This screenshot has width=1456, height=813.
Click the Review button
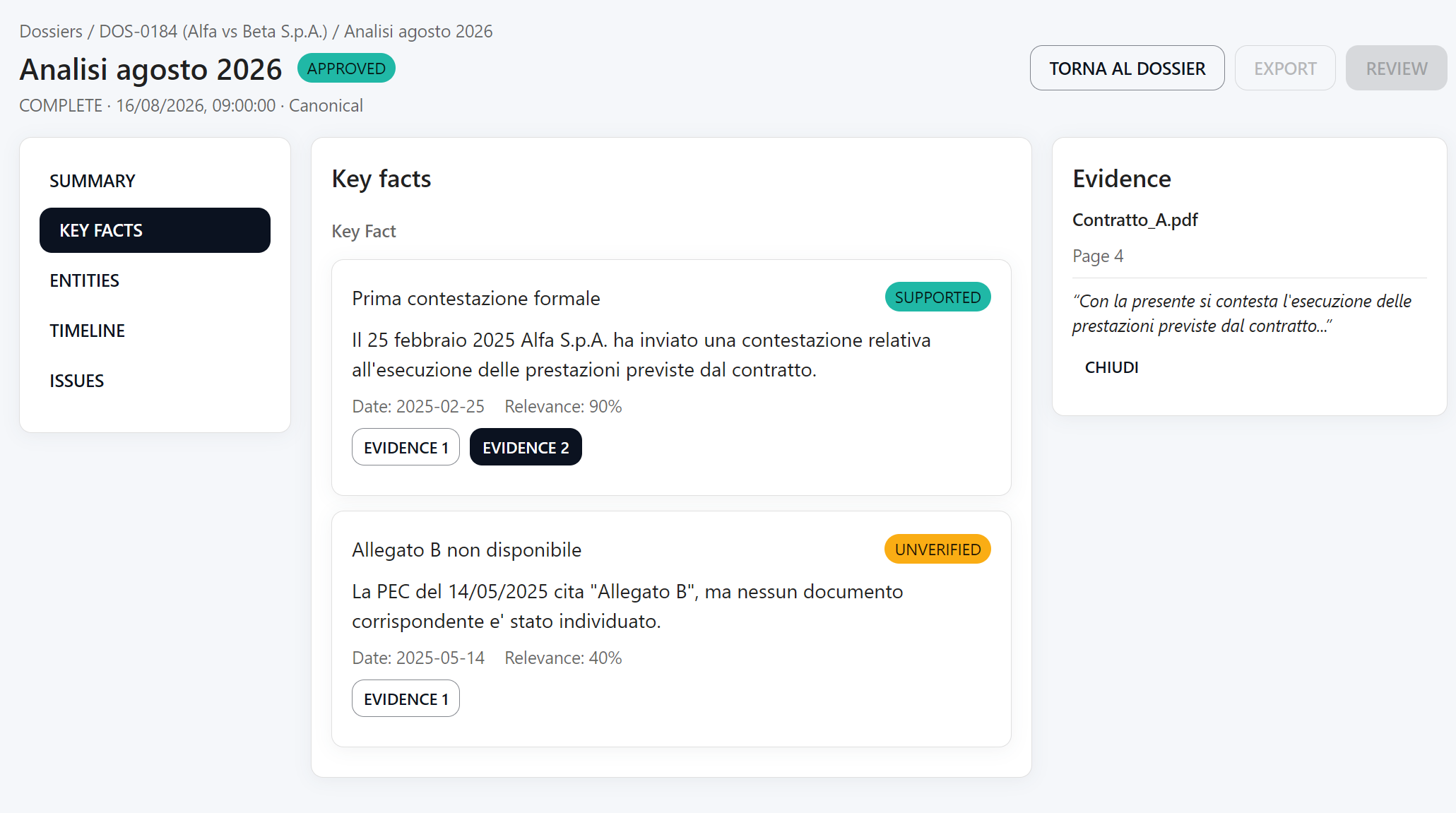coord(1396,69)
